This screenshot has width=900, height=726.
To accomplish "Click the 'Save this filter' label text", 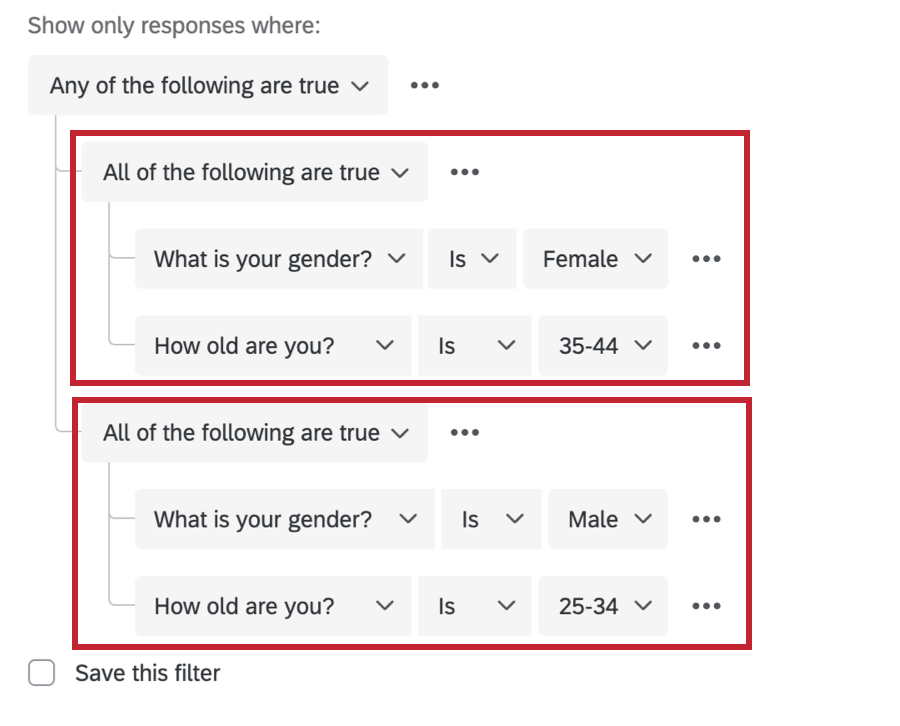I will pyautogui.click(x=146, y=673).
